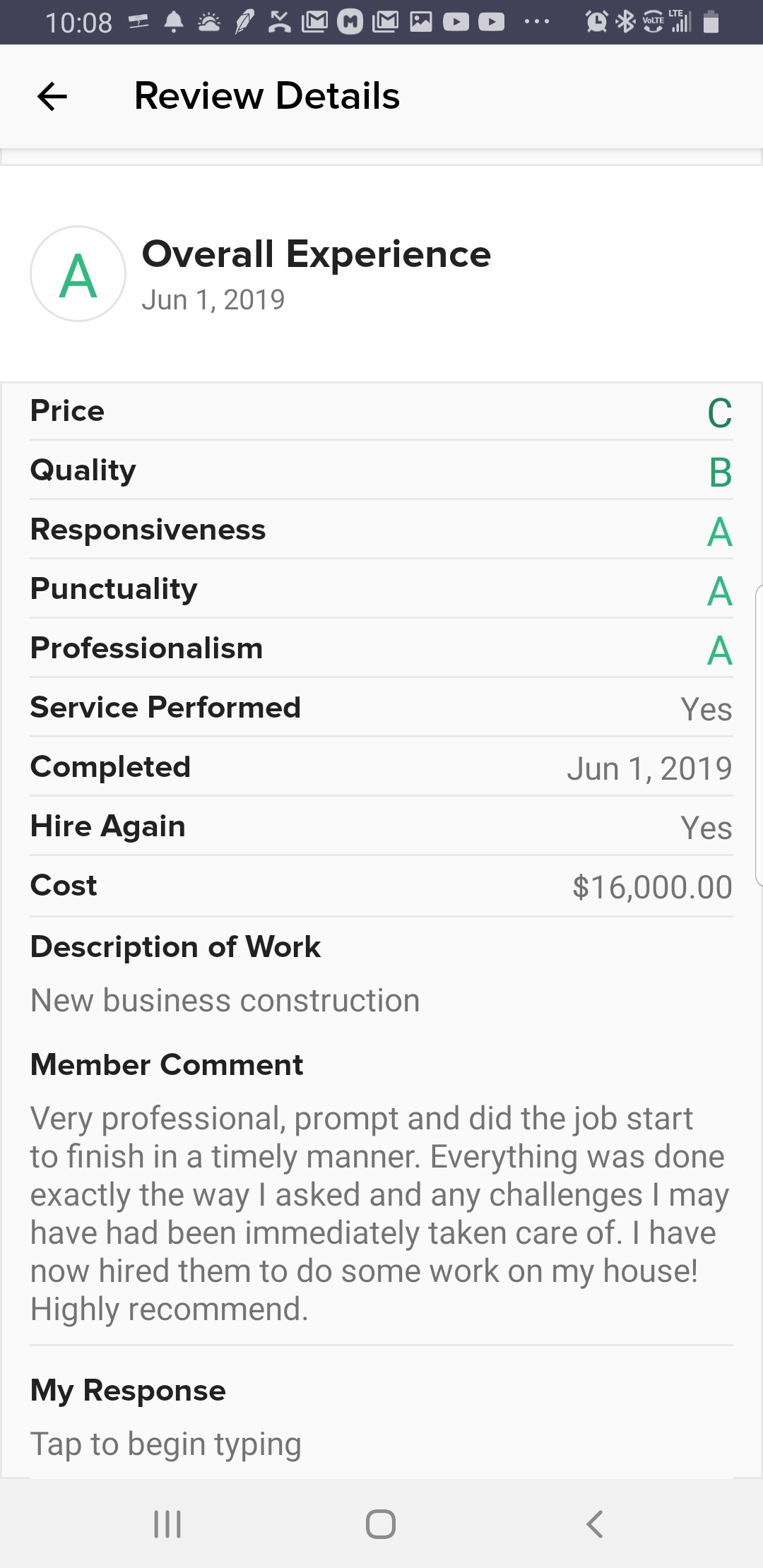
Task: Tap the Overall Experience grade A badge
Action: pos(78,274)
